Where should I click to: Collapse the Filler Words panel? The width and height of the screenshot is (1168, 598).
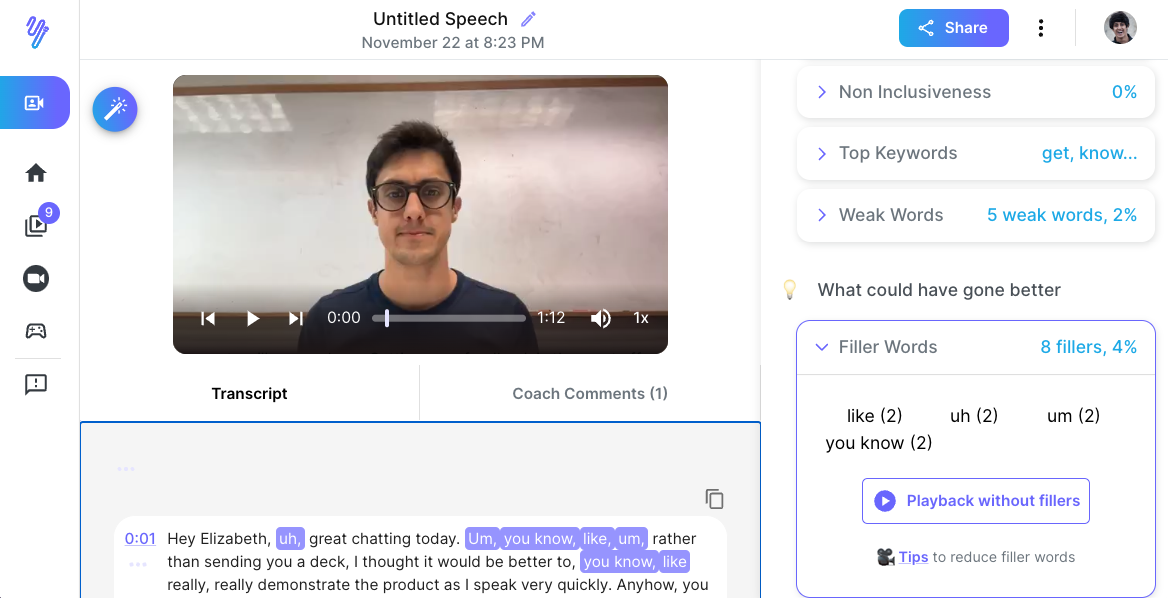[x=822, y=347]
